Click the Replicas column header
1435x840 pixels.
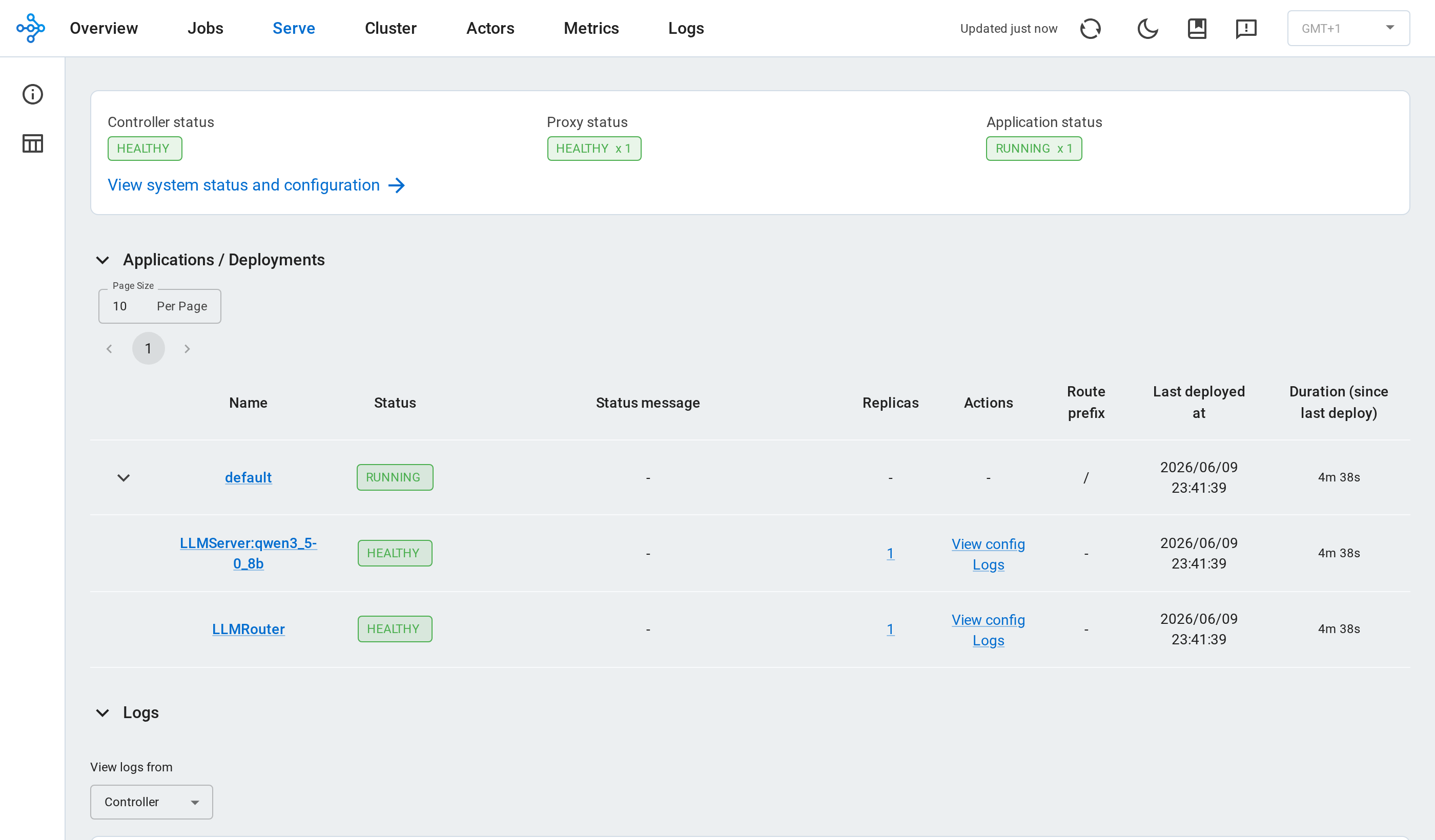click(890, 403)
